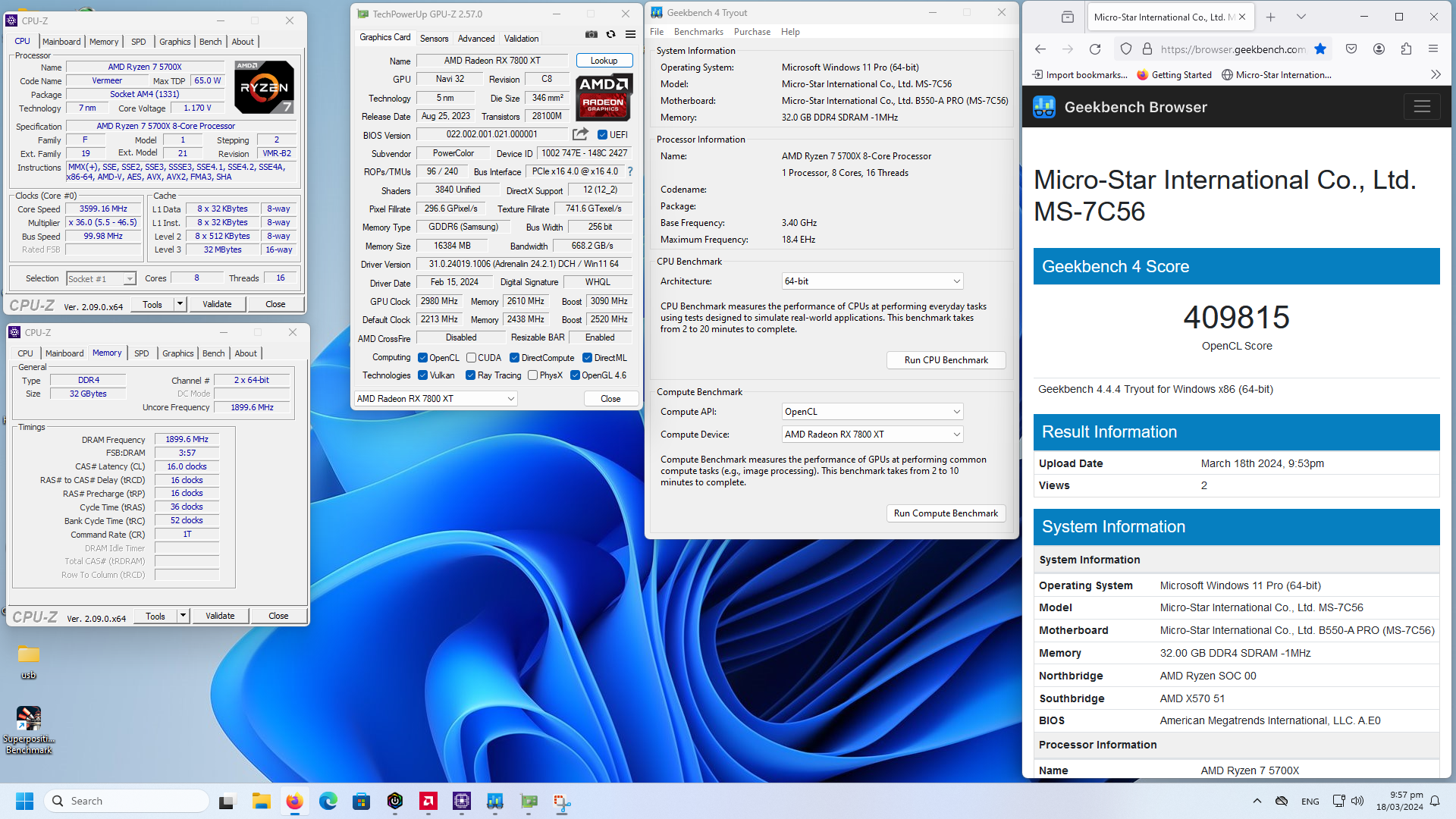Screen dimensions: 1456x819
Task: Click the AMD Radeon logo in GPU-Z
Action: [604, 98]
